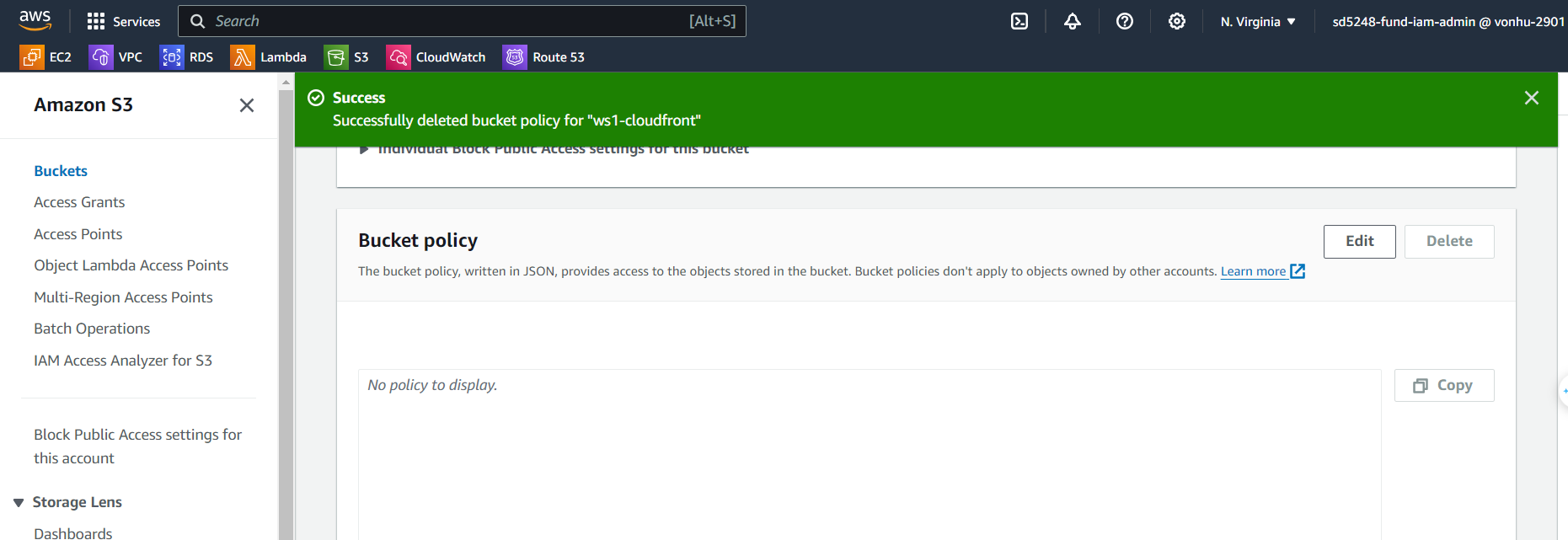Dismiss the green Success banner
1568x540 pixels.
(1531, 98)
